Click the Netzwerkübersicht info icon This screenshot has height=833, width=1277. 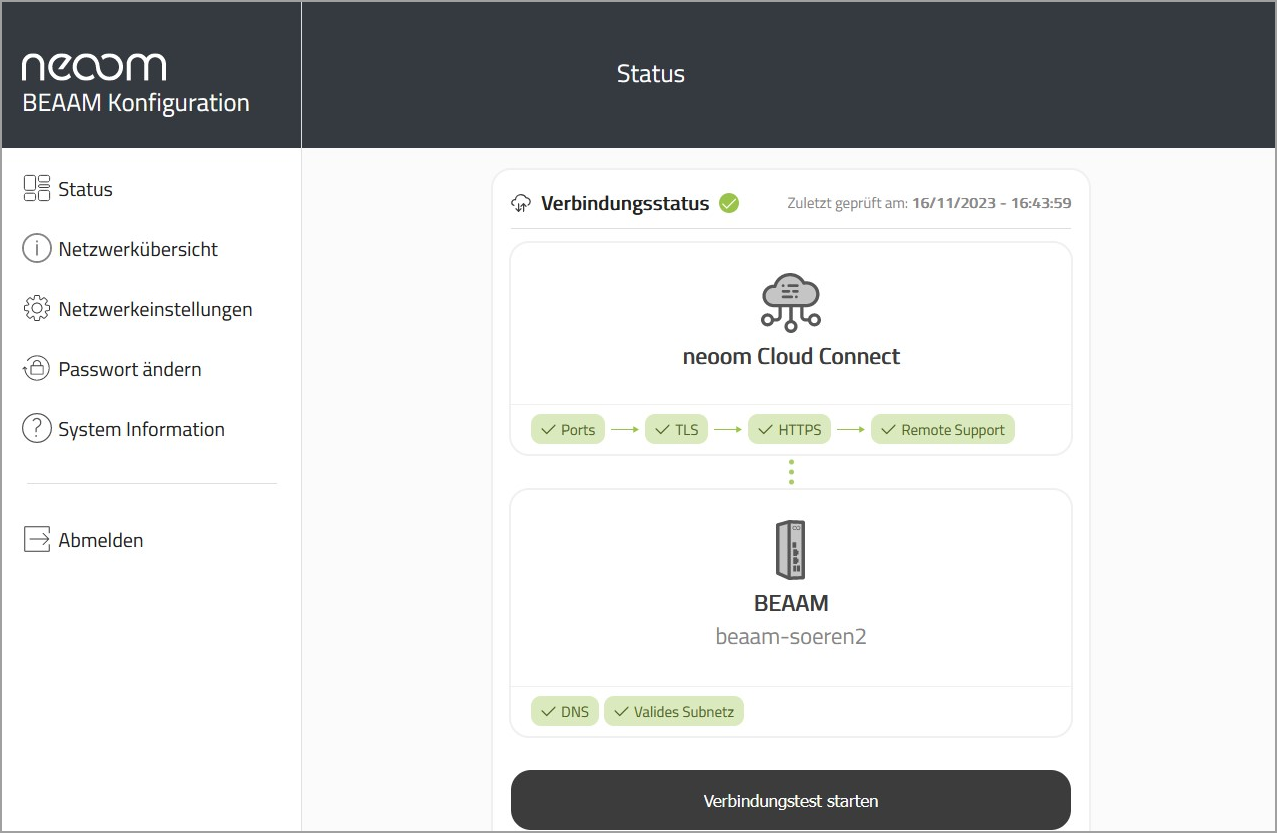tap(37, 249)
